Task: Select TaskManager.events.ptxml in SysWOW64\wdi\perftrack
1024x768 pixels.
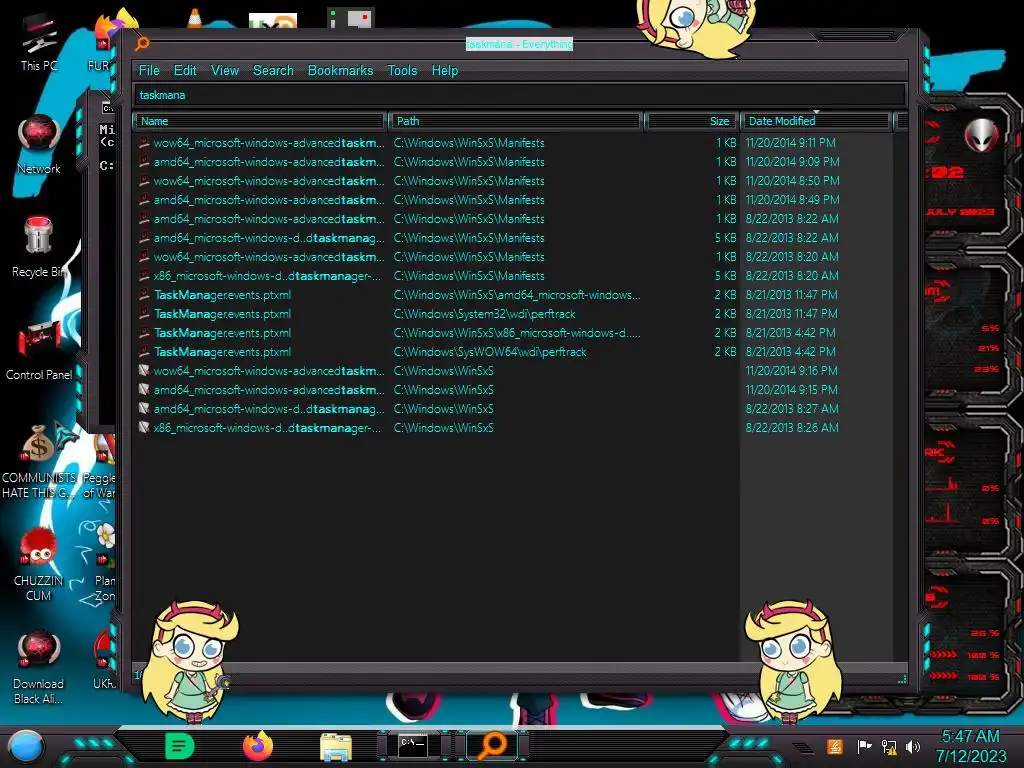Action: (x=223, y=352)
